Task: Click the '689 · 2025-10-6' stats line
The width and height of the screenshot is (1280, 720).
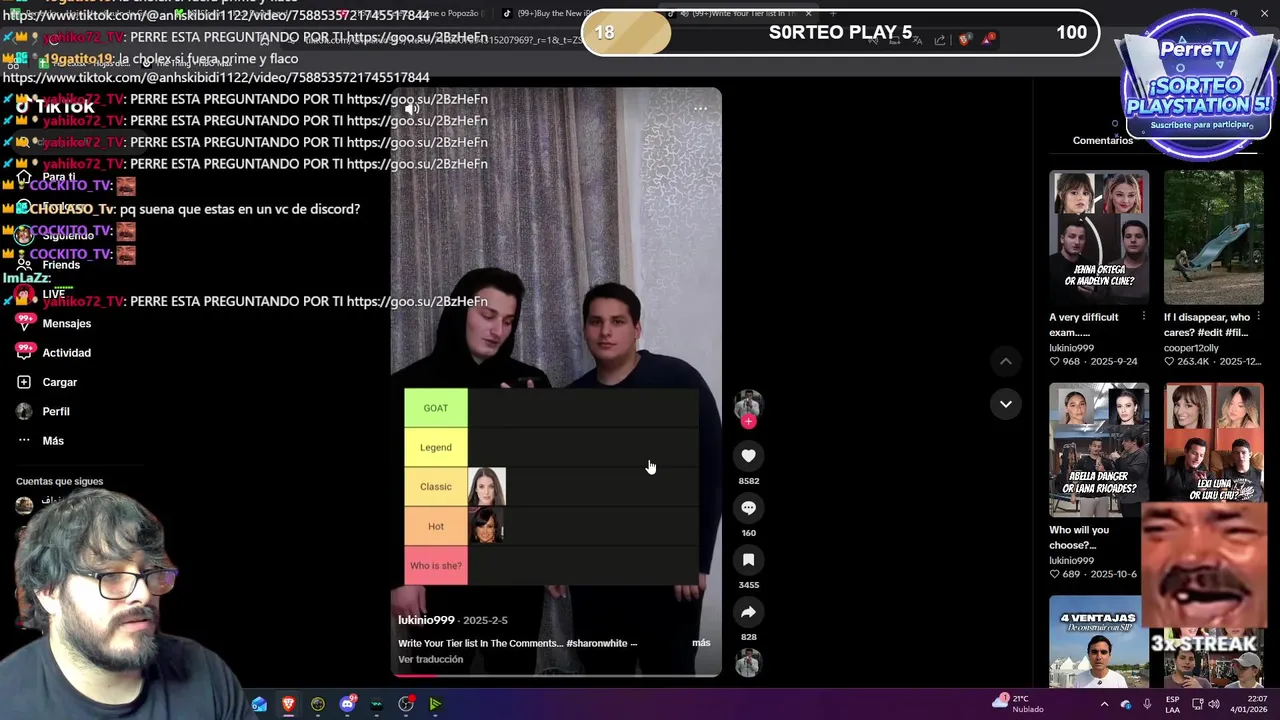Action: pyautogui.click(x=1093, y=575)
